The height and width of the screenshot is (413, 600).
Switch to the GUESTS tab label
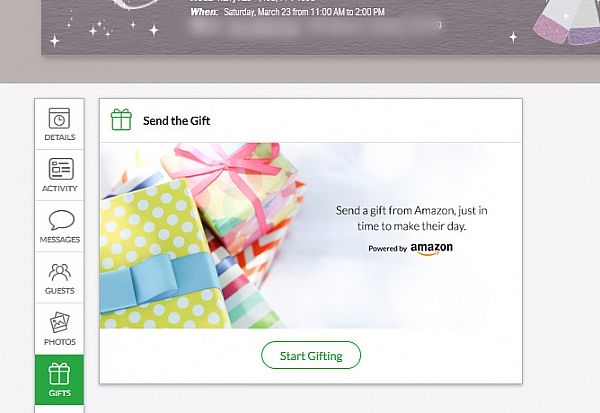[x=60, y=291]
